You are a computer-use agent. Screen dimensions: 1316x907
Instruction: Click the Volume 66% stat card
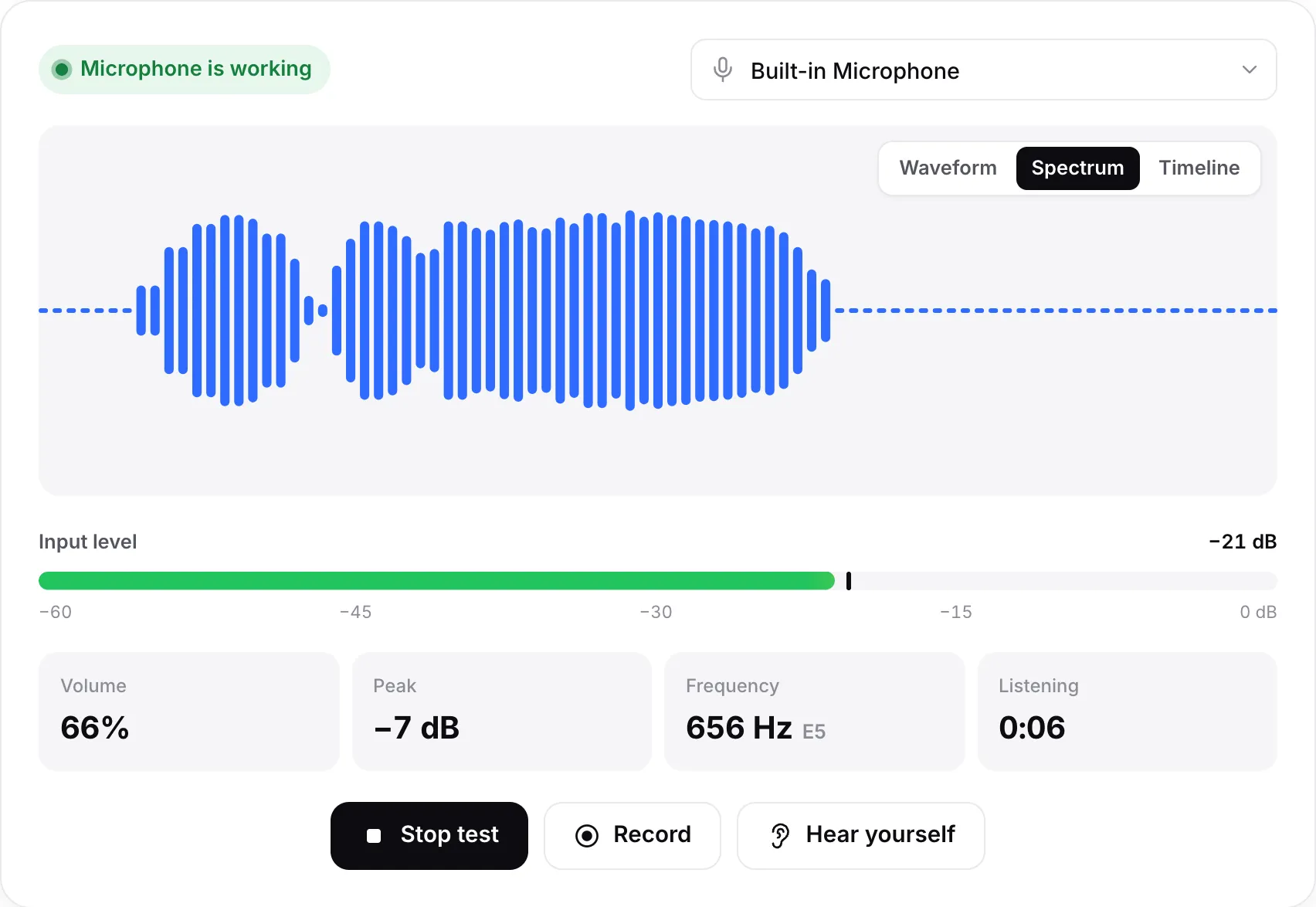click(189, 712)
